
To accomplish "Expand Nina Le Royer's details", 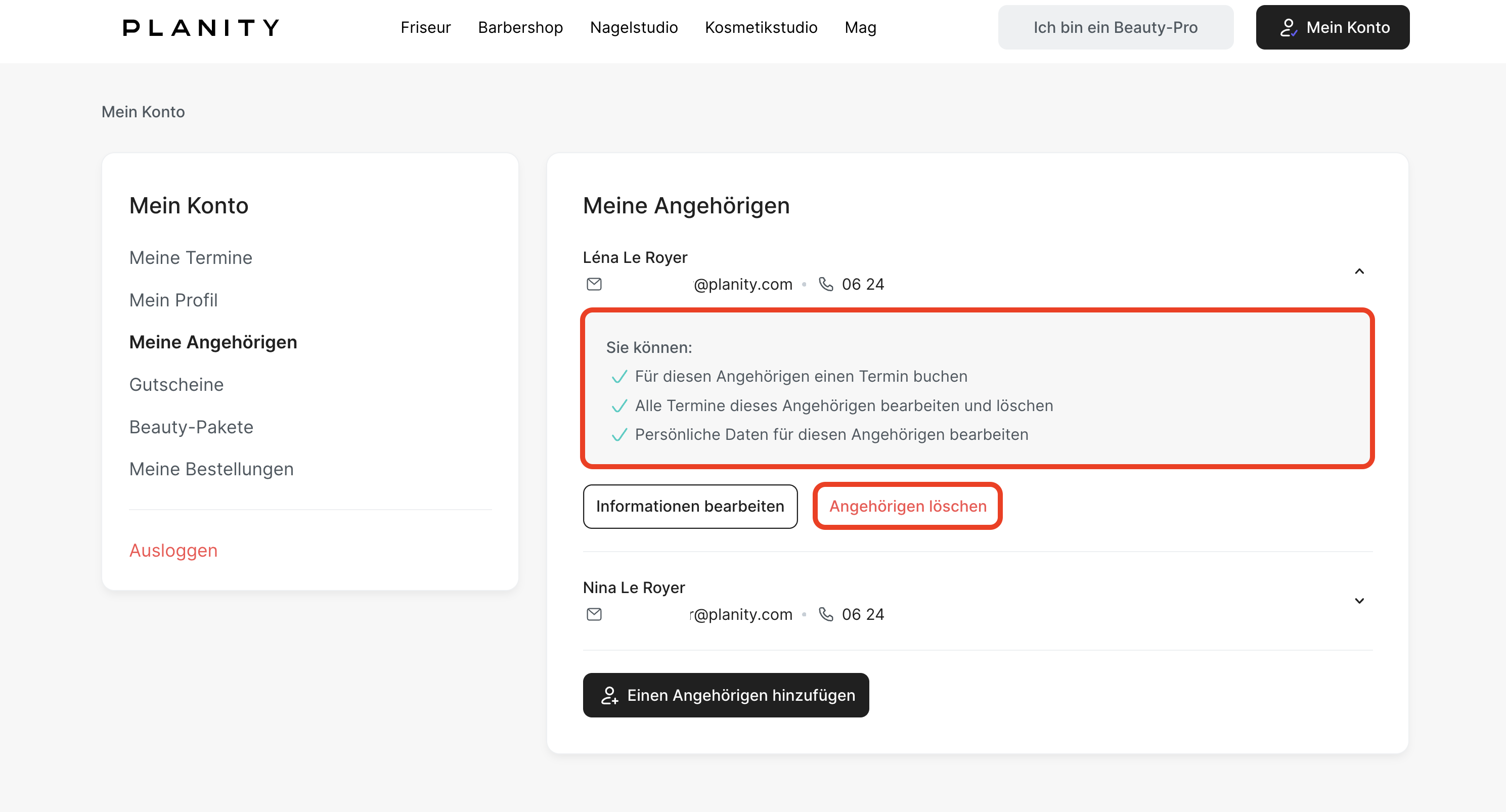I will click(1359, 601).
